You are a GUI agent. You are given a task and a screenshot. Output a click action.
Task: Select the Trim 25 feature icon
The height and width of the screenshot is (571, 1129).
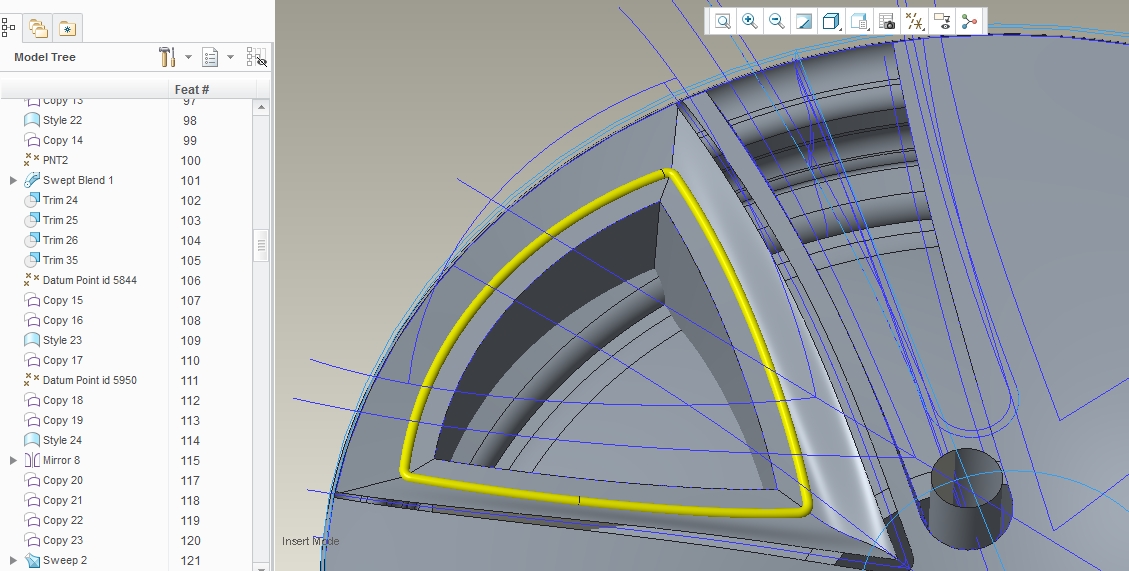coord(32,220)
